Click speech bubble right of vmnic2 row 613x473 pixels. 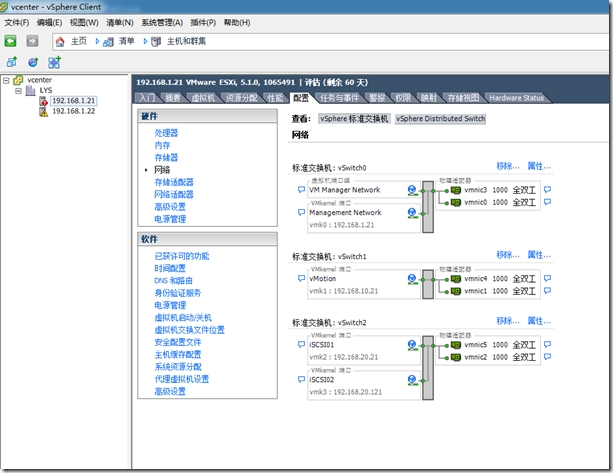[x=548, y=357]
